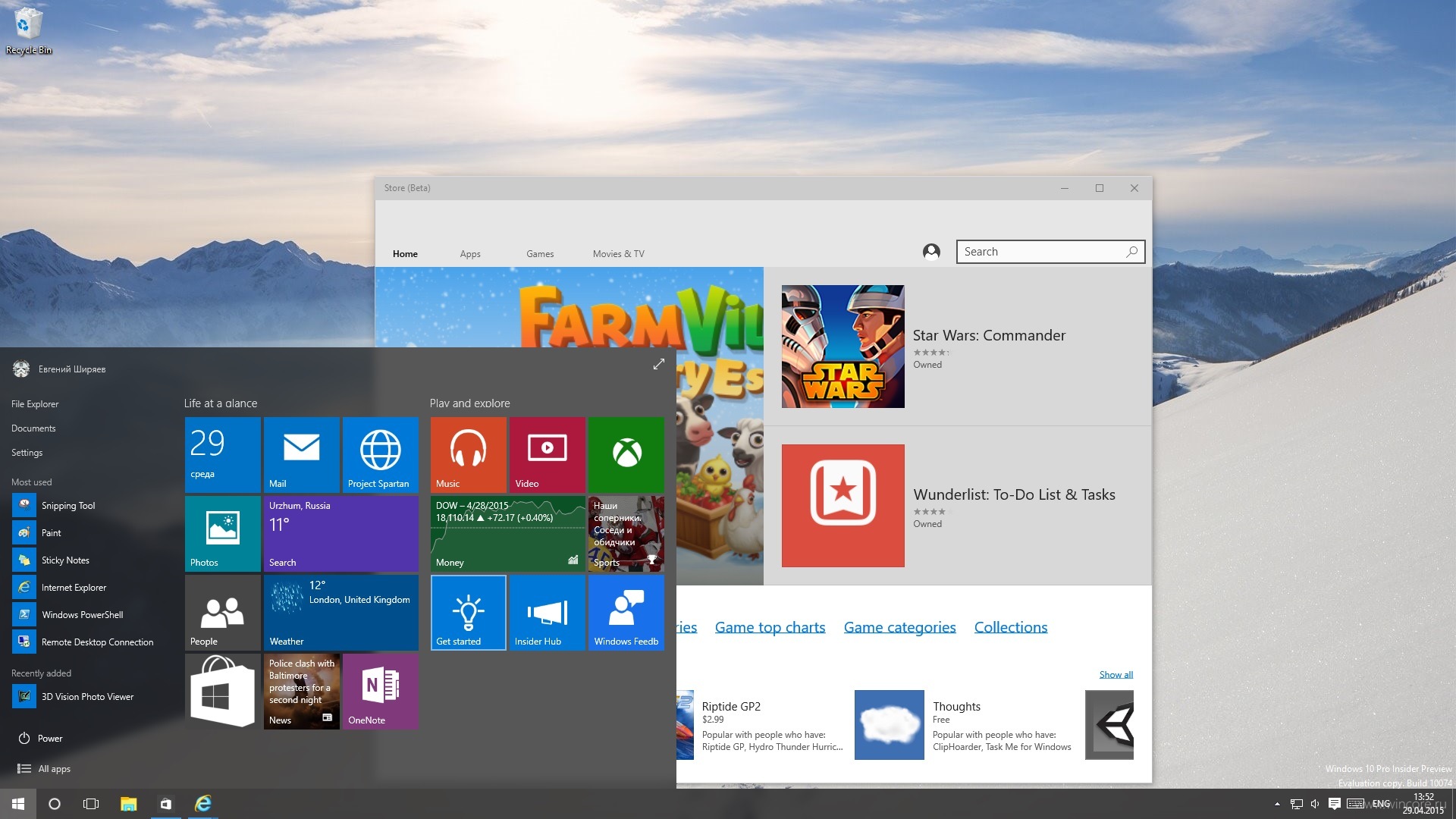Open the Video tile

[547, 455]
